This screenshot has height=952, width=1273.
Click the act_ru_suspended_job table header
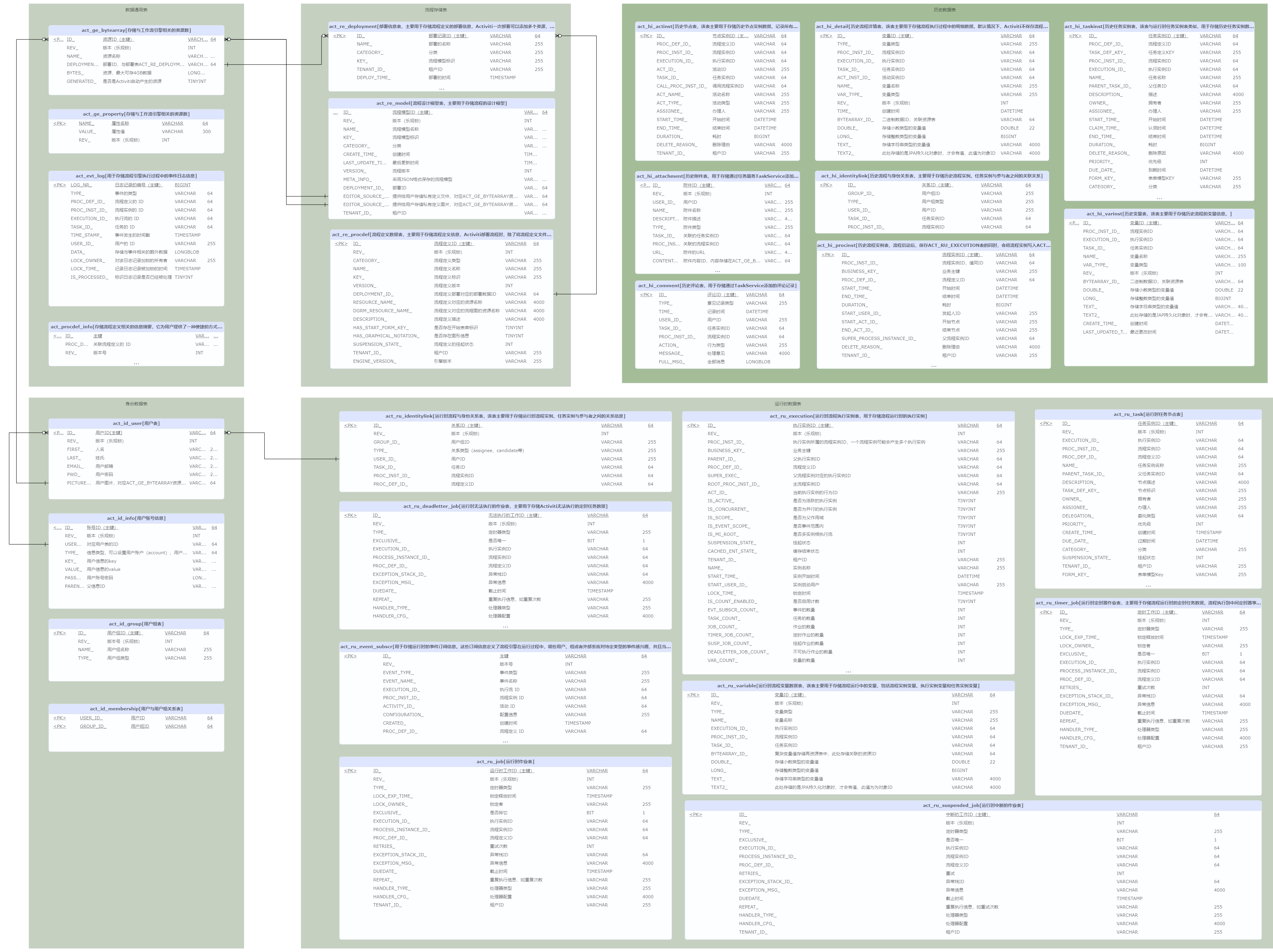(973, 806)
